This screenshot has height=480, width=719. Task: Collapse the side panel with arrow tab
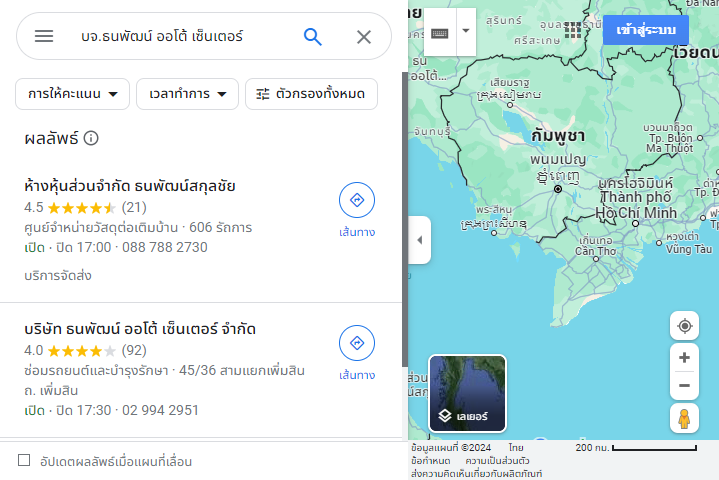click(x=420, y=240)
